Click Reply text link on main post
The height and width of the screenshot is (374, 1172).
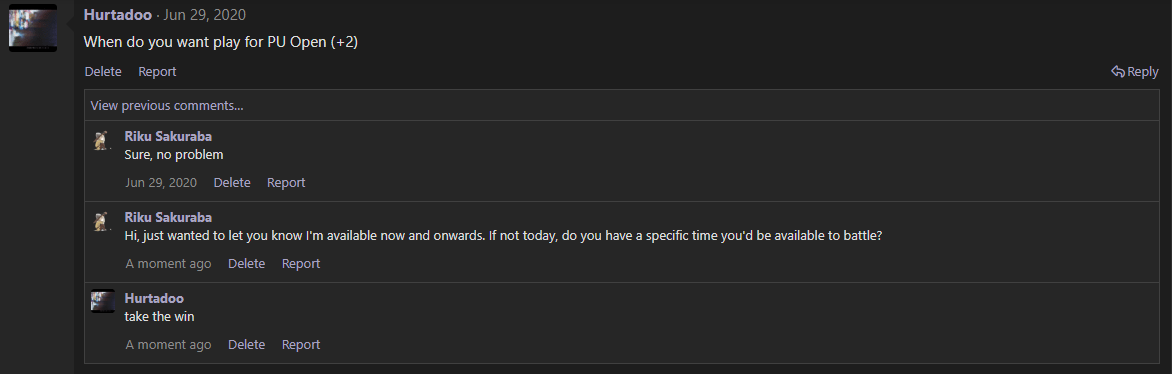point(1143,72)
